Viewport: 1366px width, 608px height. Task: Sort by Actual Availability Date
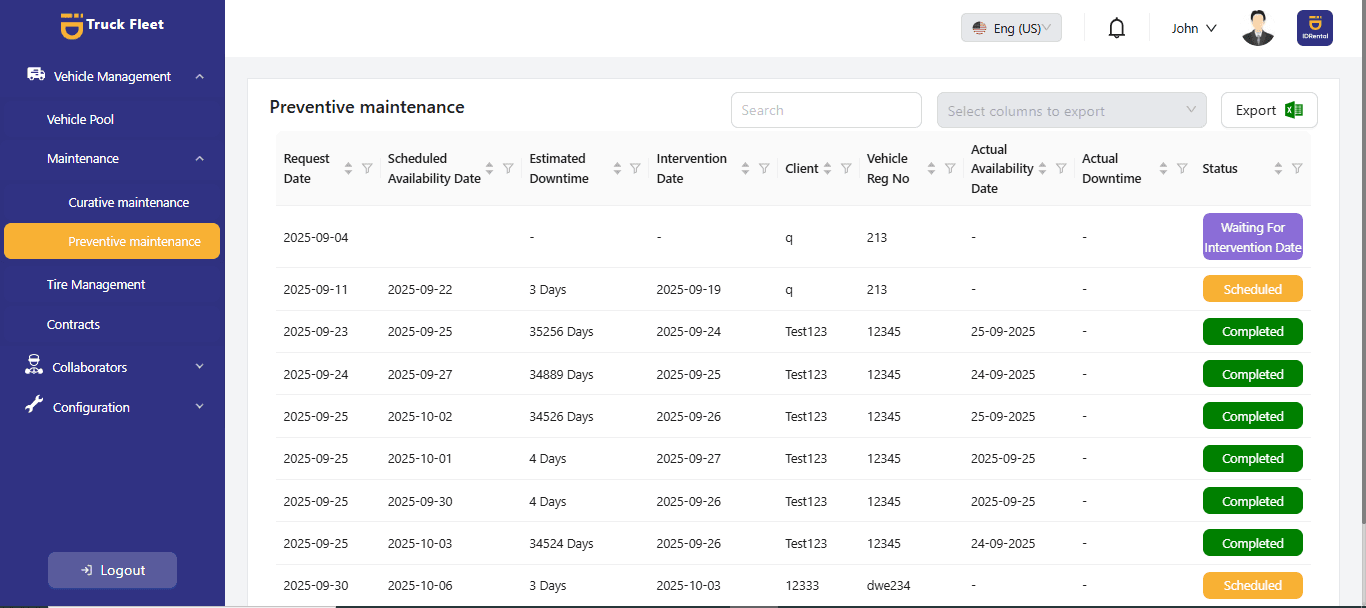(1042, 168)
